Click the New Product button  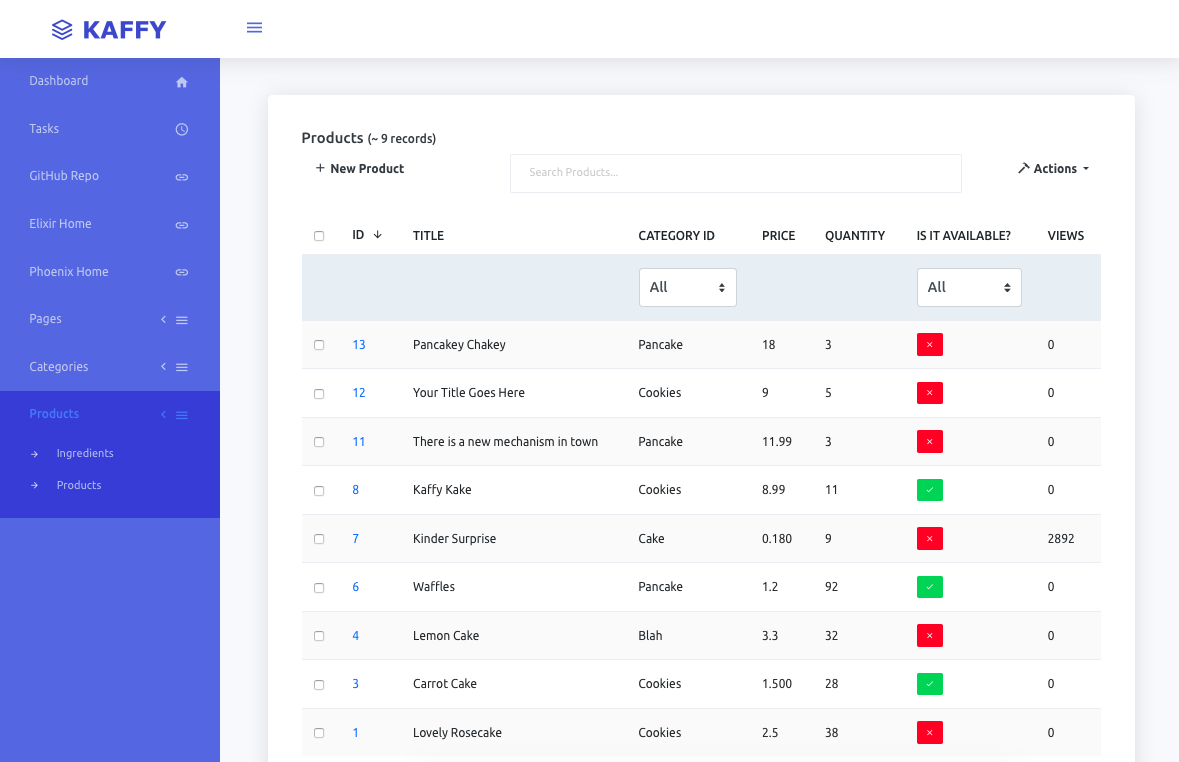coord(360,169)
